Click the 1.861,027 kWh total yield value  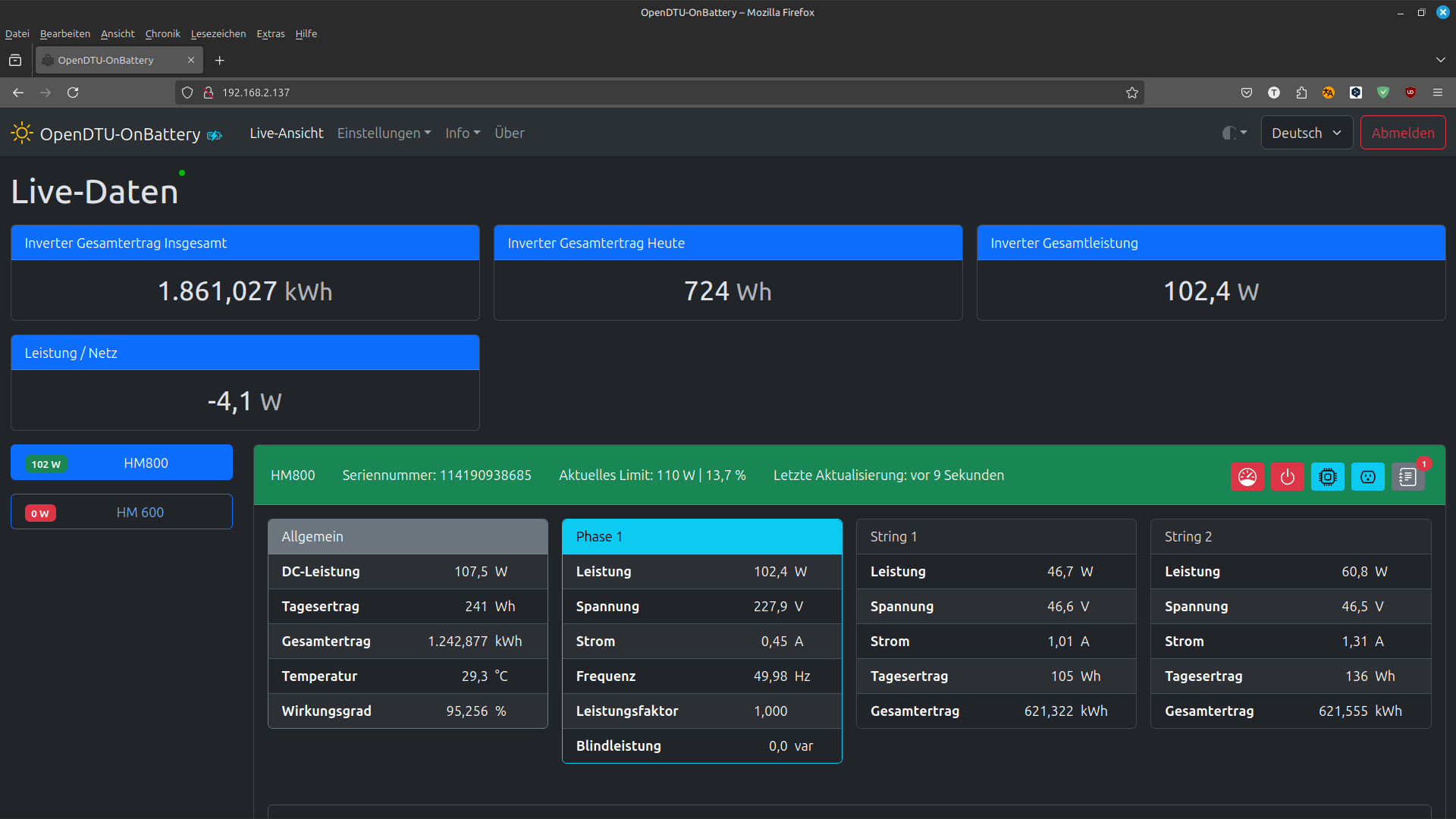click(x=245, y=291)
